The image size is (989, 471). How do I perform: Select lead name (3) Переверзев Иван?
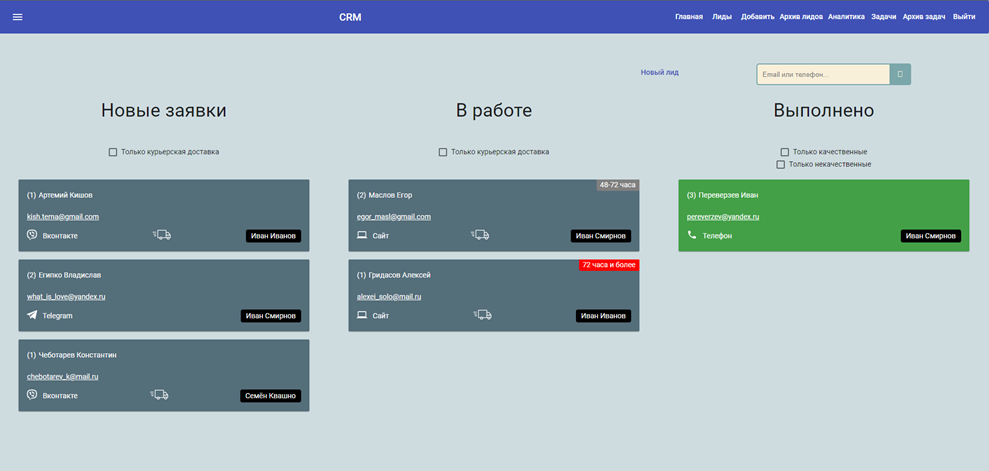[722, 195]
